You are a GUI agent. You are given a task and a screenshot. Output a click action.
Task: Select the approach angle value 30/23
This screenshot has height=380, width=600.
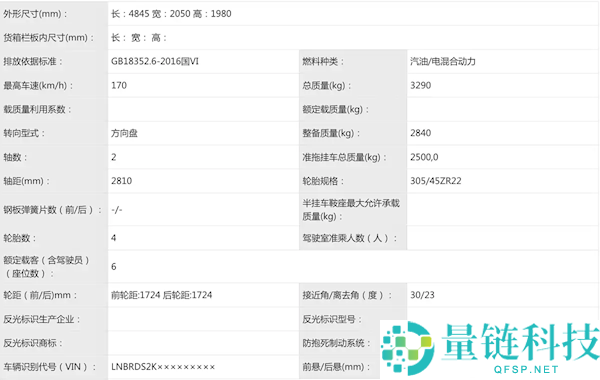coord(422,295)
